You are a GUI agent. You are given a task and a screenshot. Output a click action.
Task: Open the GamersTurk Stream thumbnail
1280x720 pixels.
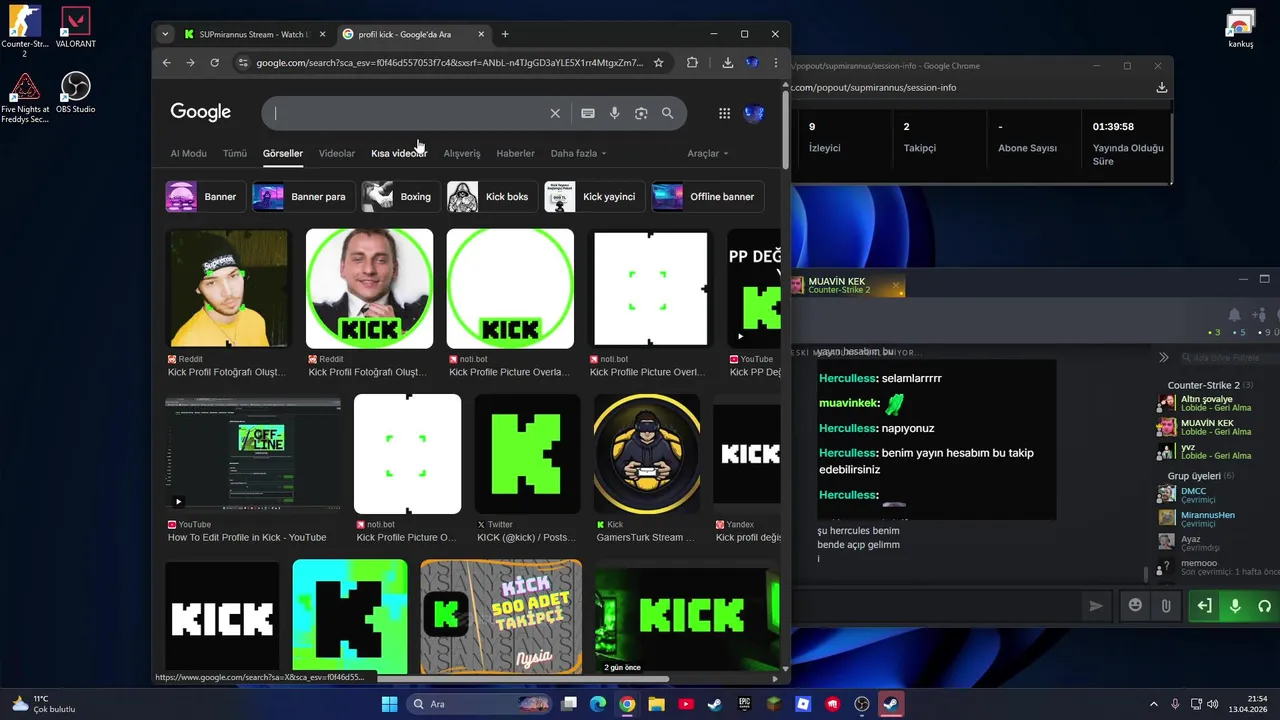(x=647, y=454)
